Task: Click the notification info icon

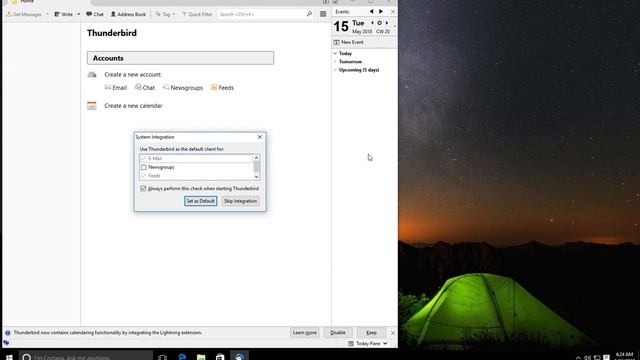Action: (x=7, y=333)
